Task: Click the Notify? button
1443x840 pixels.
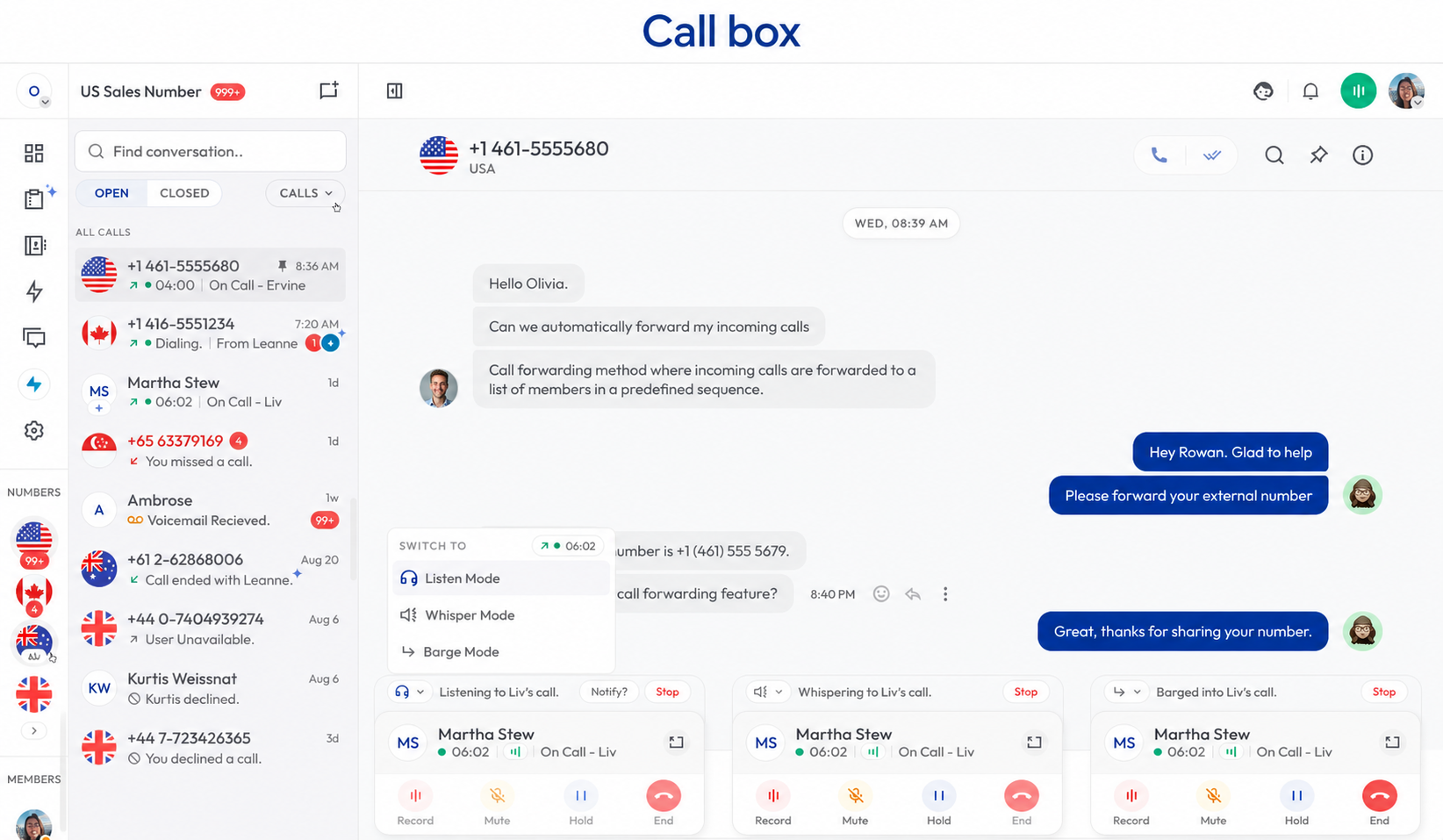Action: pyautogui.click(x=609, y=693)
